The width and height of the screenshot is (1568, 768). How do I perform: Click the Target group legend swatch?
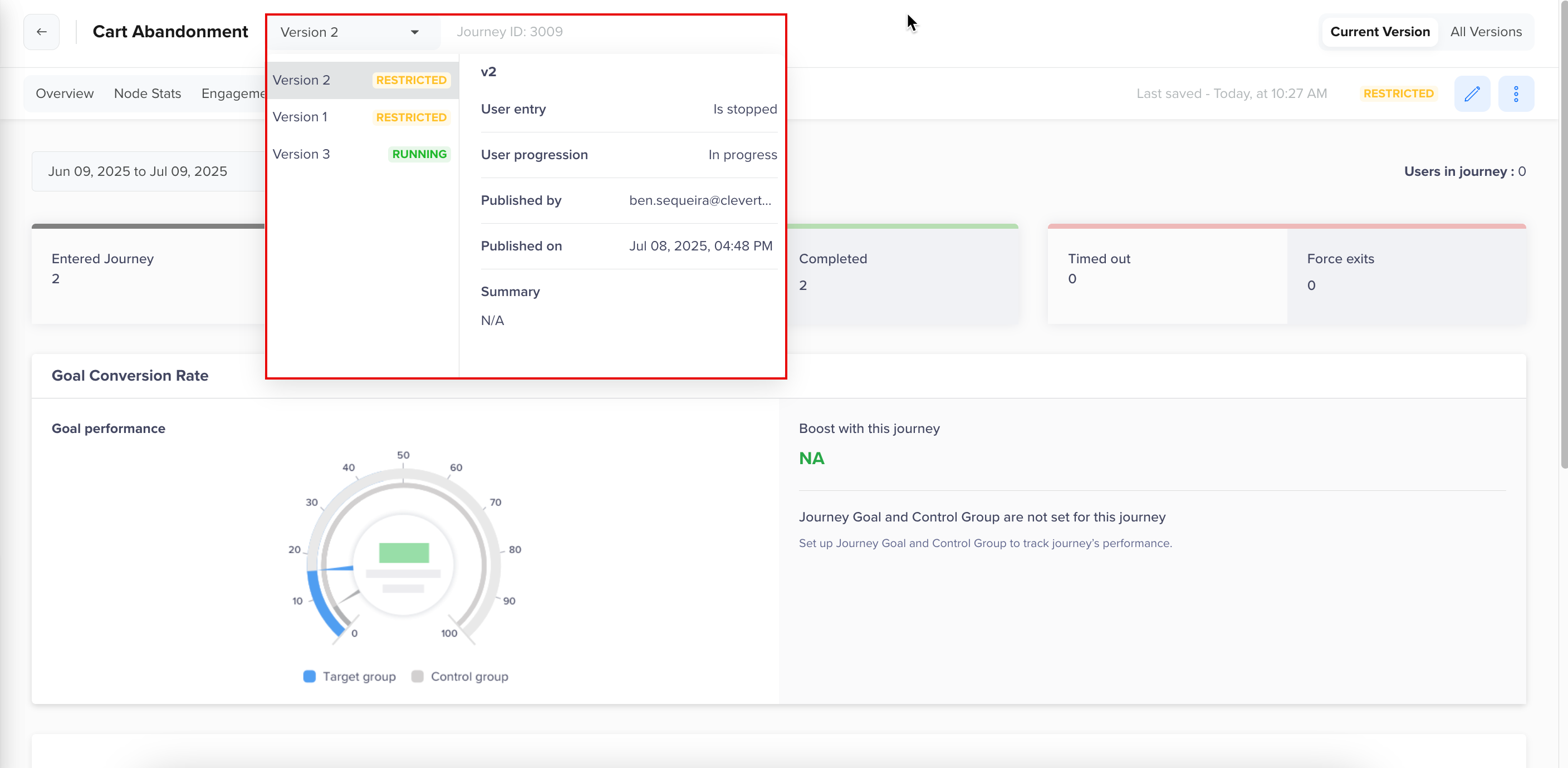tap(309, 676)
